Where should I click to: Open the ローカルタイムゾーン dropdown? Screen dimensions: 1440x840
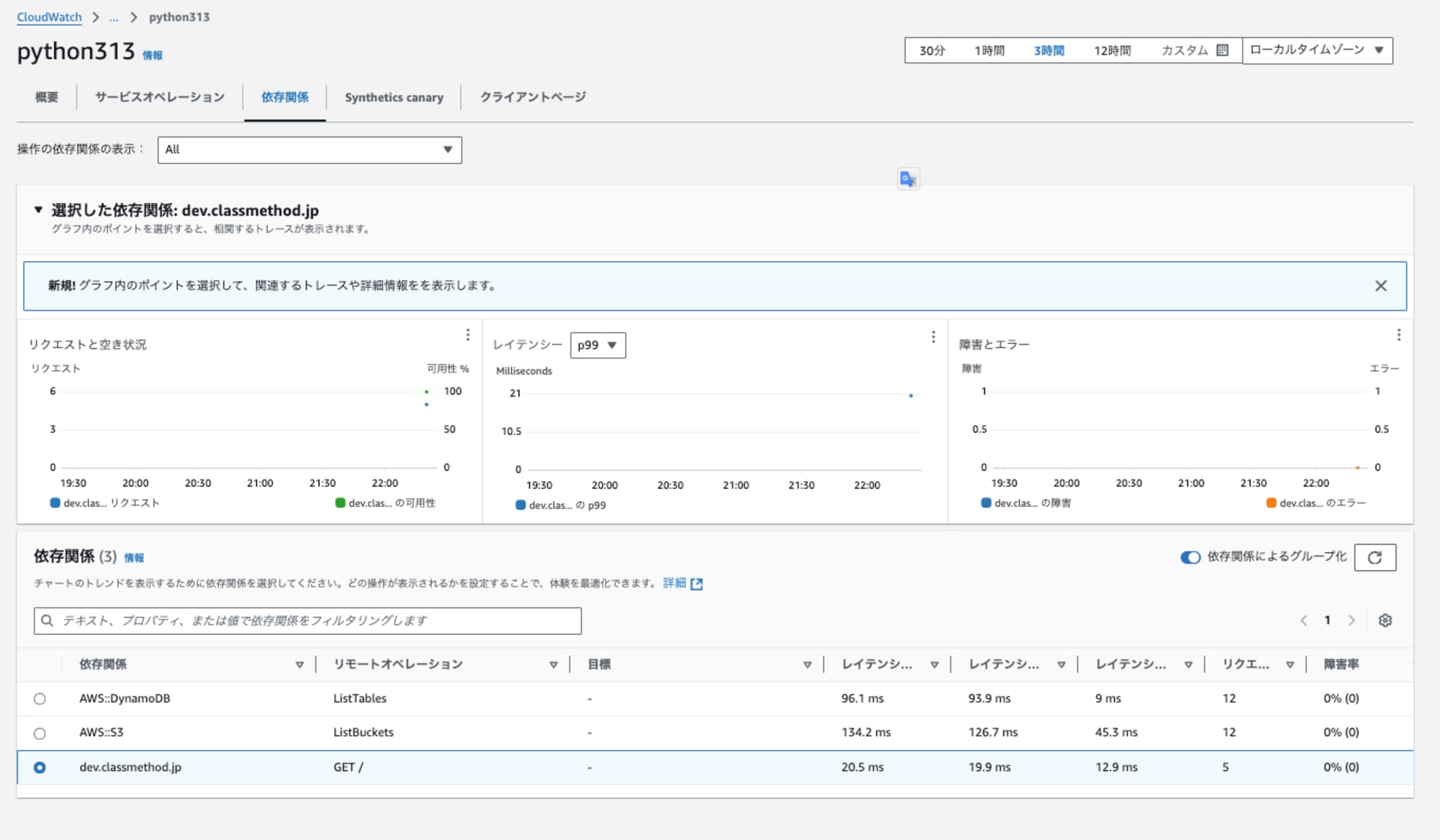[1317, 50]
